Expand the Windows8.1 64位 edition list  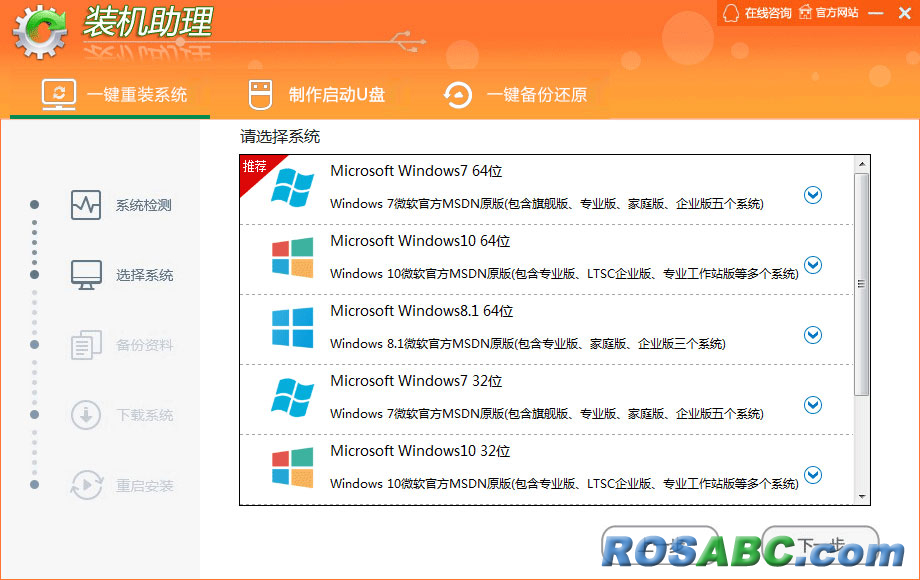tap(813, 335)
